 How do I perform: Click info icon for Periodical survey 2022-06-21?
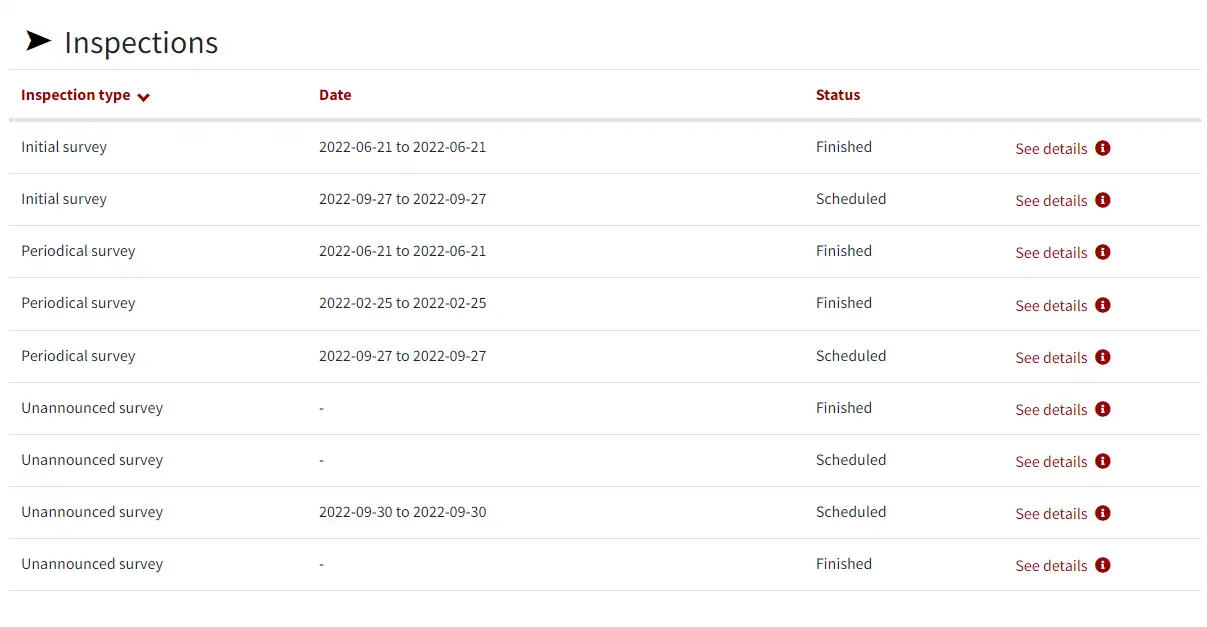pos(1103,252)
